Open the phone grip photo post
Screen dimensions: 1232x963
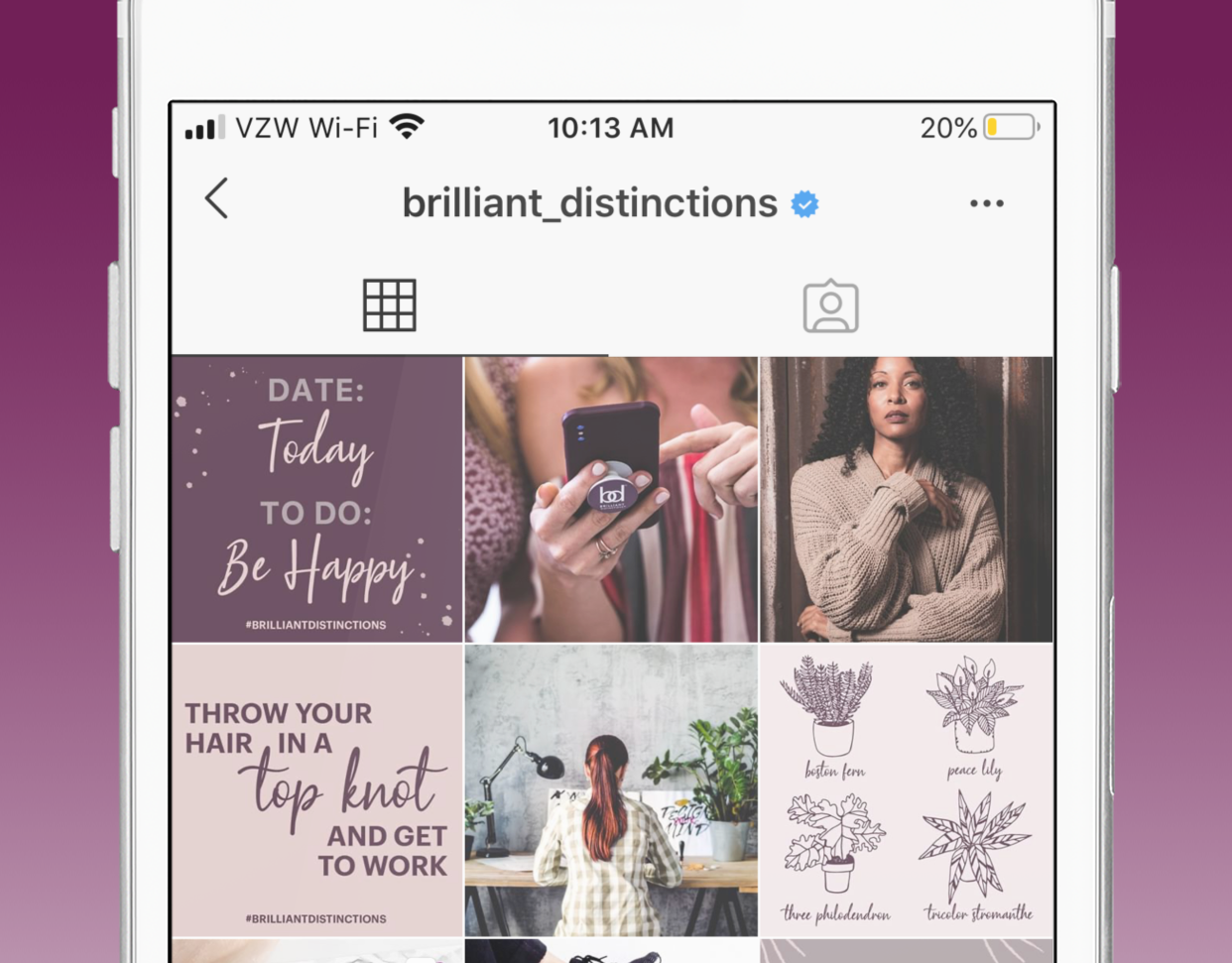click(x=611, y=500)
